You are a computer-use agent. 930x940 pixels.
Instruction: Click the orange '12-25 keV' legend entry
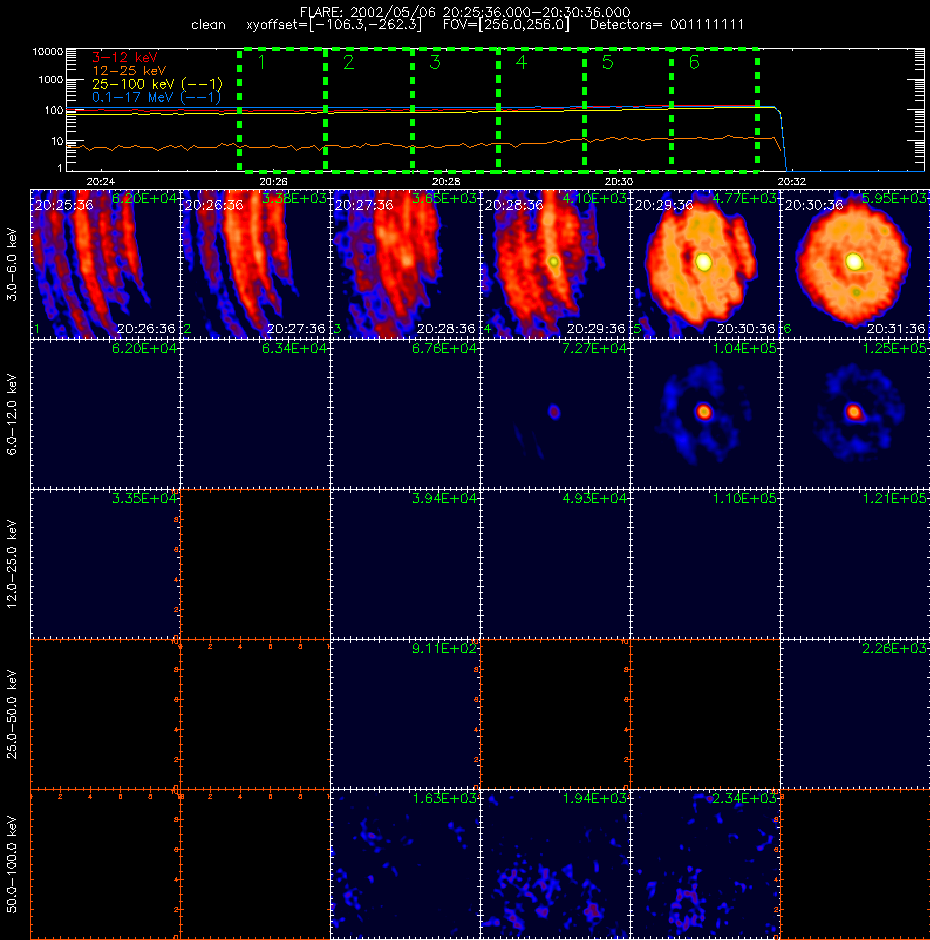pos(129,71)
